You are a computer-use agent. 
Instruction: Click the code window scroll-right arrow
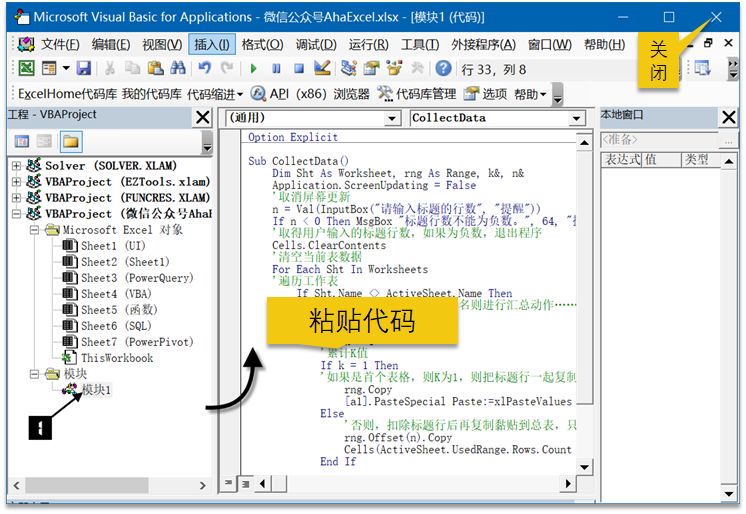(x=567, y=484)
